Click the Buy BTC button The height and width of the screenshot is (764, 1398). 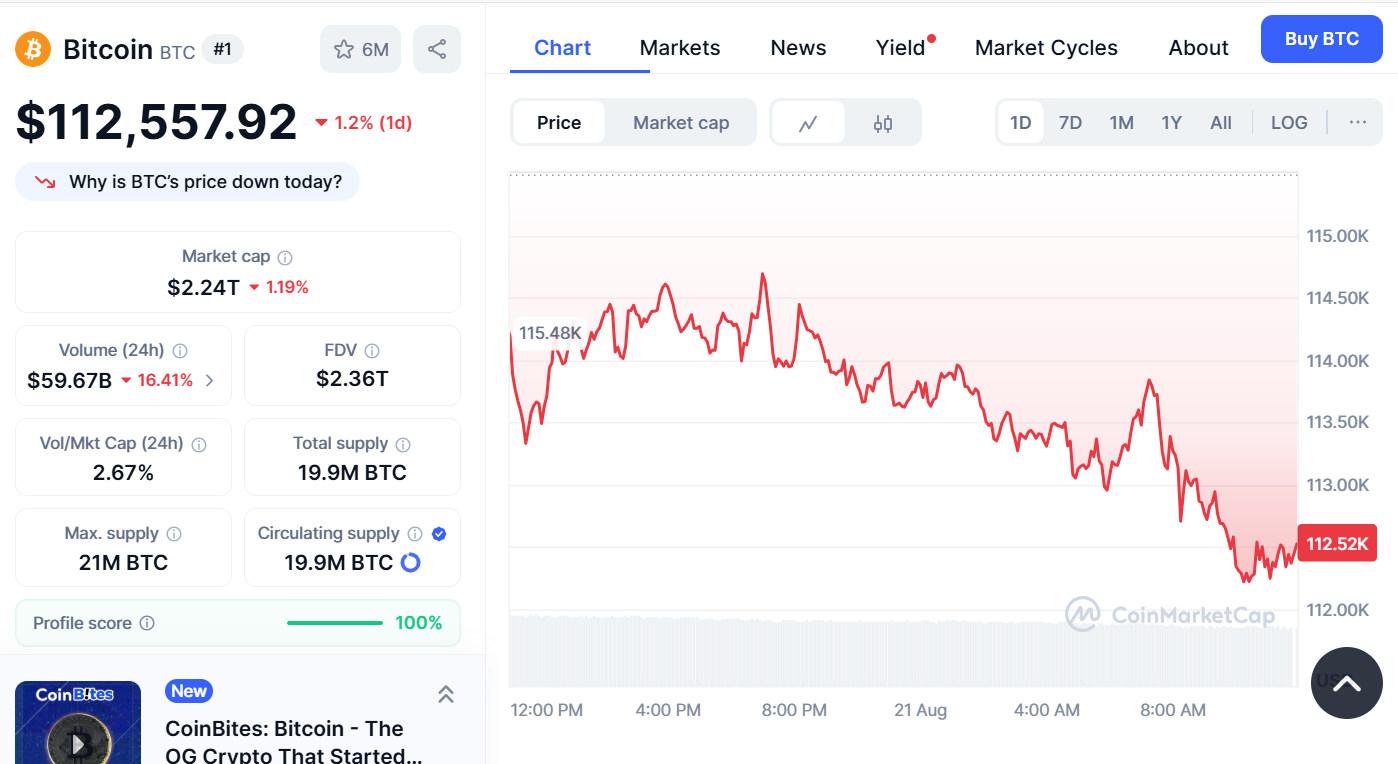click(1321, 40)
